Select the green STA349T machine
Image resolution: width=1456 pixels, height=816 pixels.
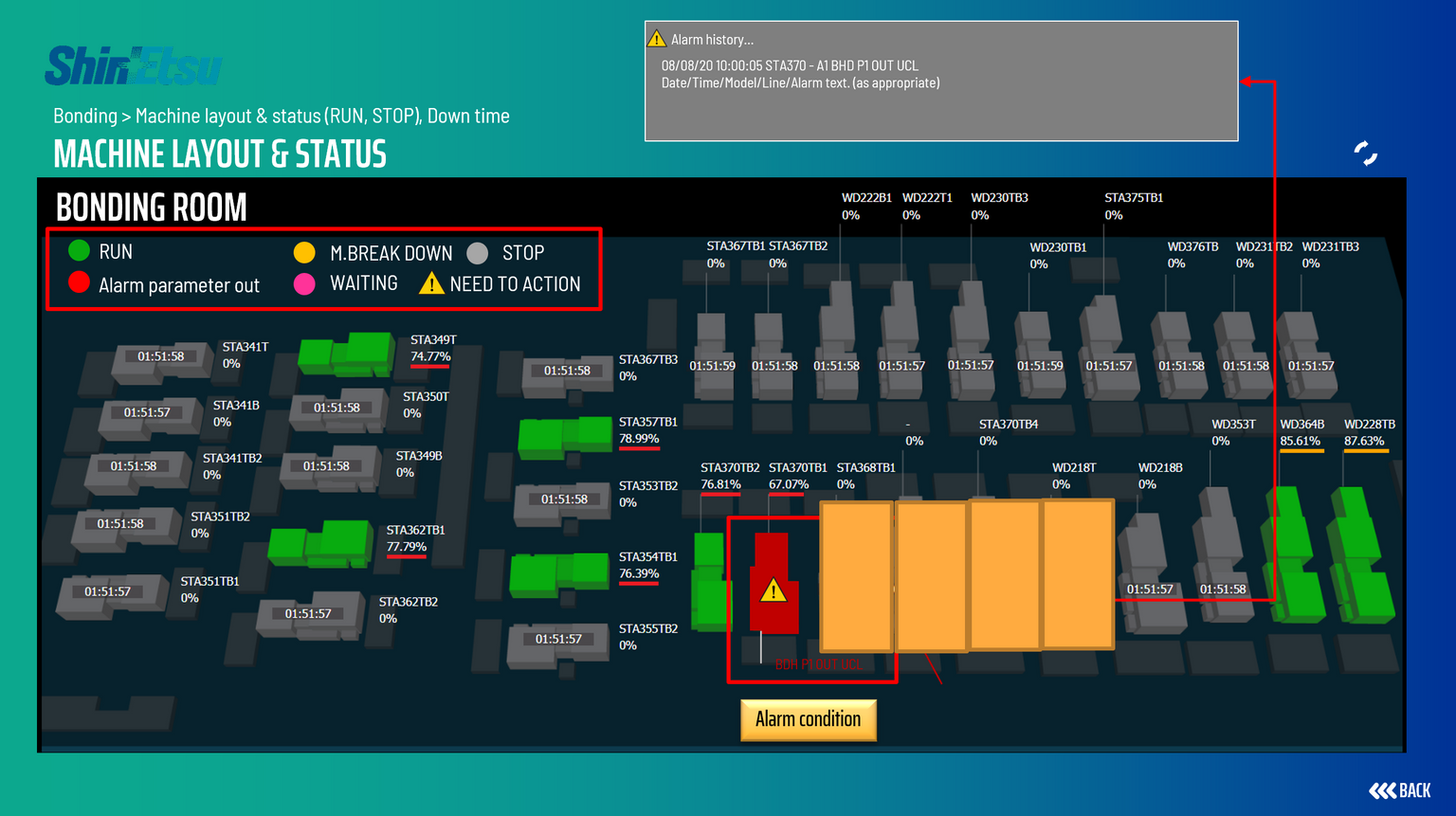[347, 354]
